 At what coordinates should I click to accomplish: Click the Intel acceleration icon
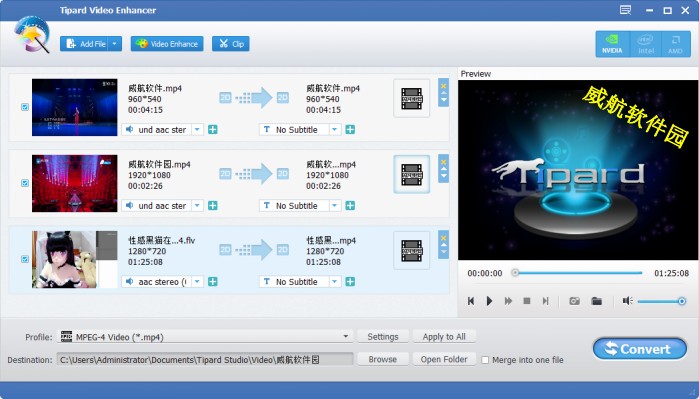646,44
